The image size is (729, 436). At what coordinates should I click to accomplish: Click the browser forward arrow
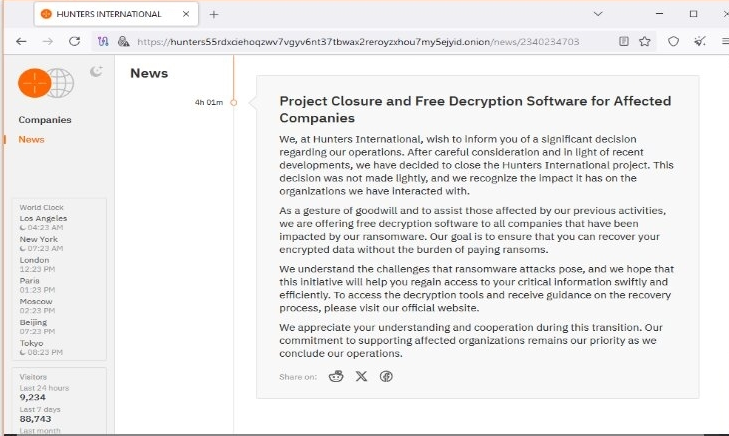47,41
